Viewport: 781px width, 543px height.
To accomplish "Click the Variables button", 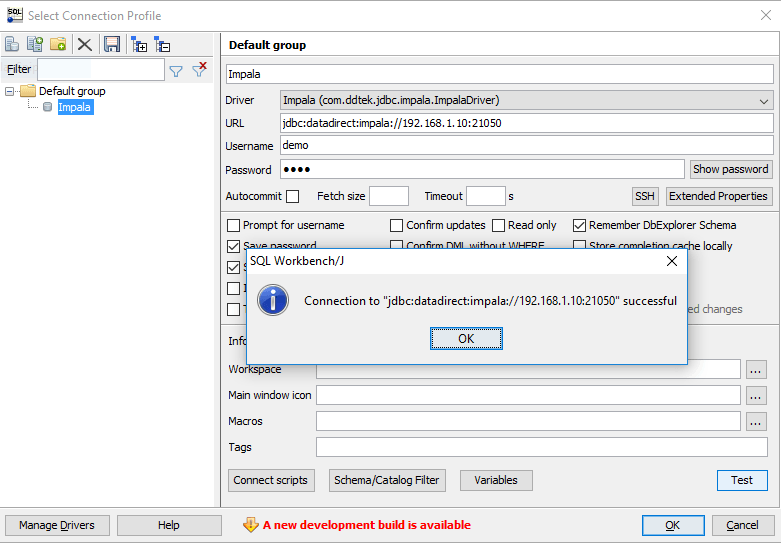I will tap(496, 480).
